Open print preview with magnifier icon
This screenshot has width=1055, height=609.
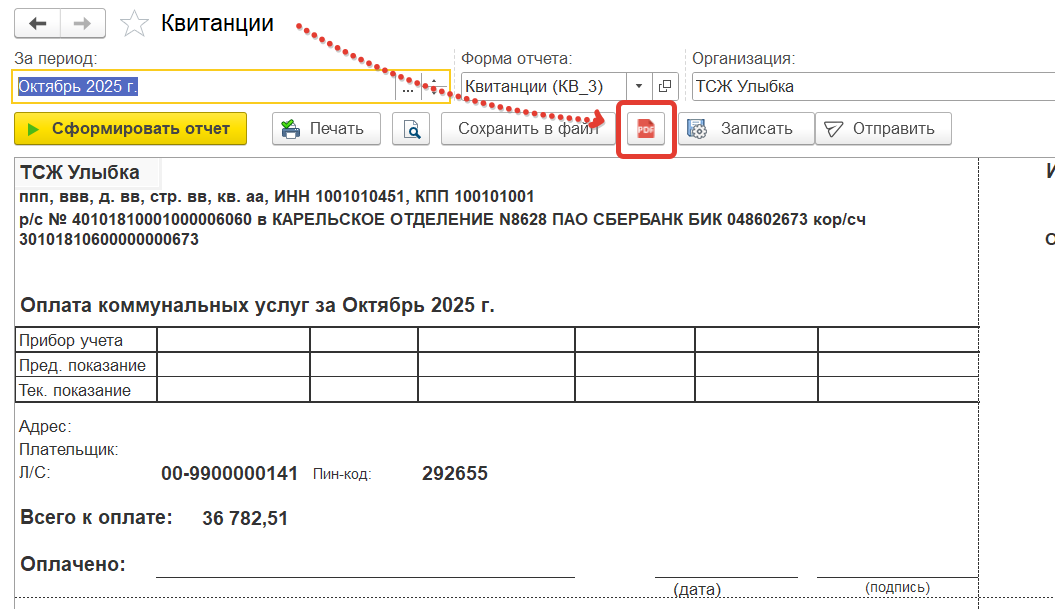(x=410, y=129)
